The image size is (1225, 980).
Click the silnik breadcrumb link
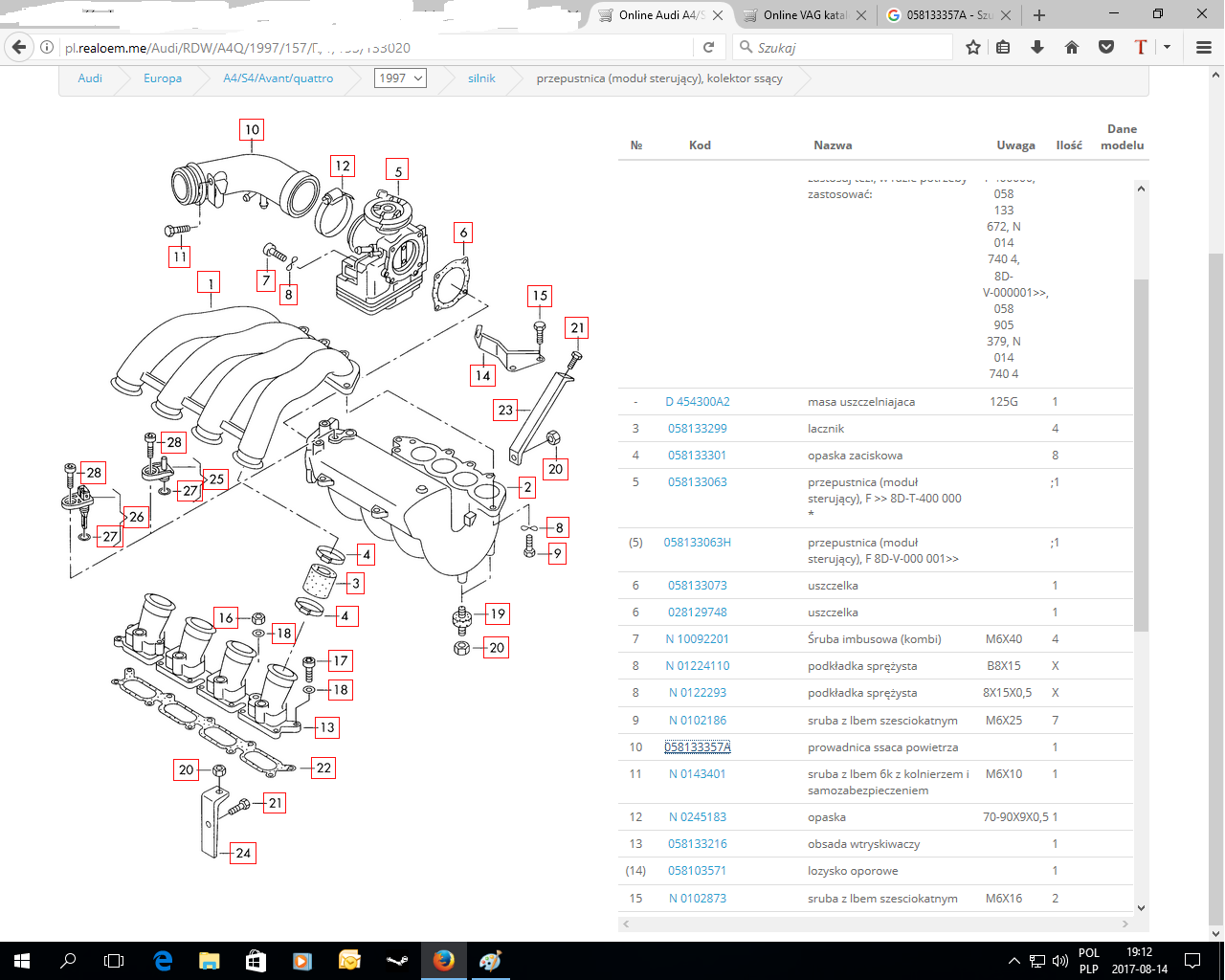tap(481, 78)
